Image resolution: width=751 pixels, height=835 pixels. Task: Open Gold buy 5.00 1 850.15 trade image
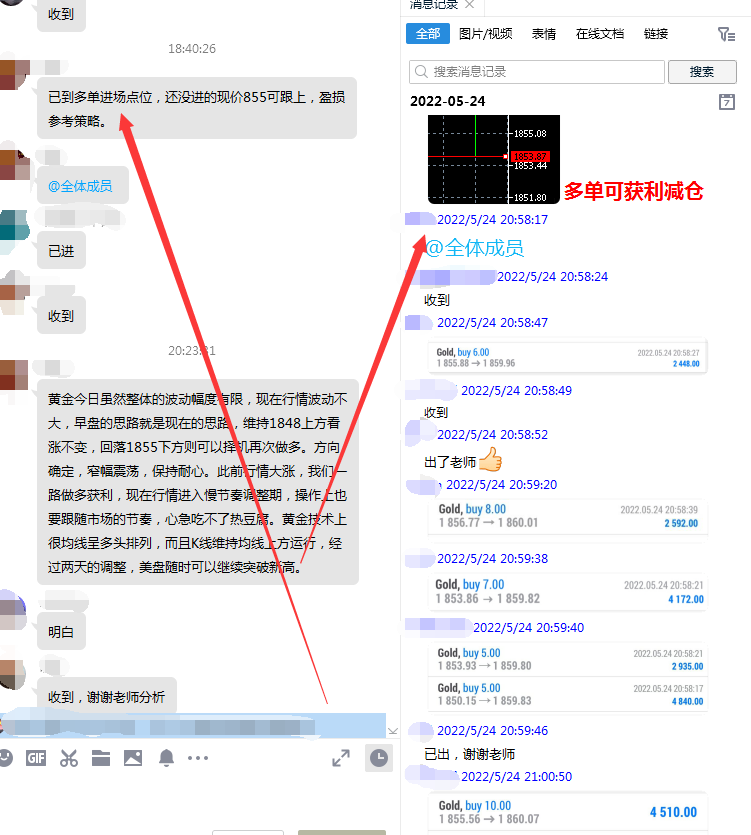tap(568, 694)
